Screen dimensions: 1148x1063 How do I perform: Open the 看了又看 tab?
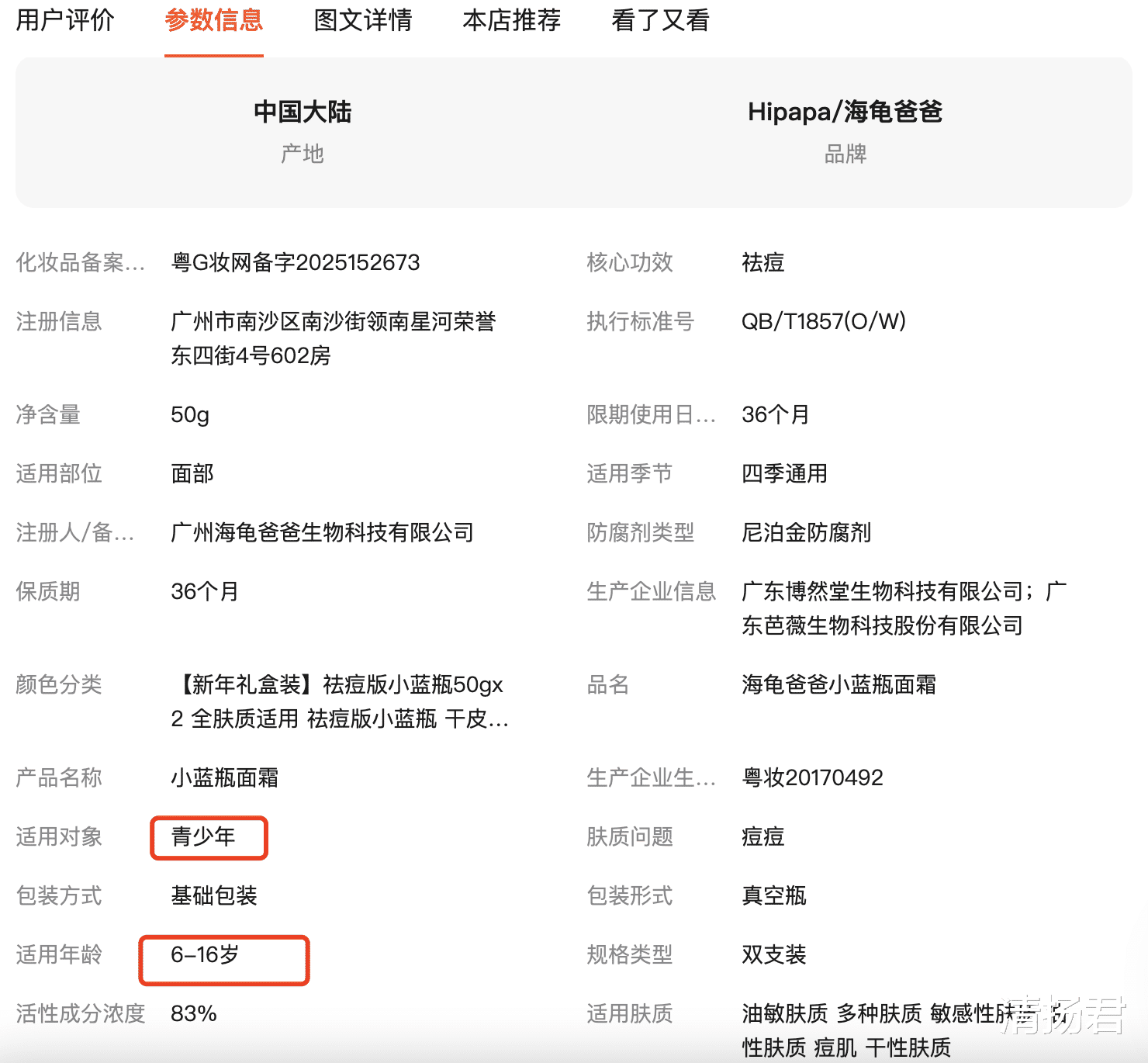coord(661,20)
